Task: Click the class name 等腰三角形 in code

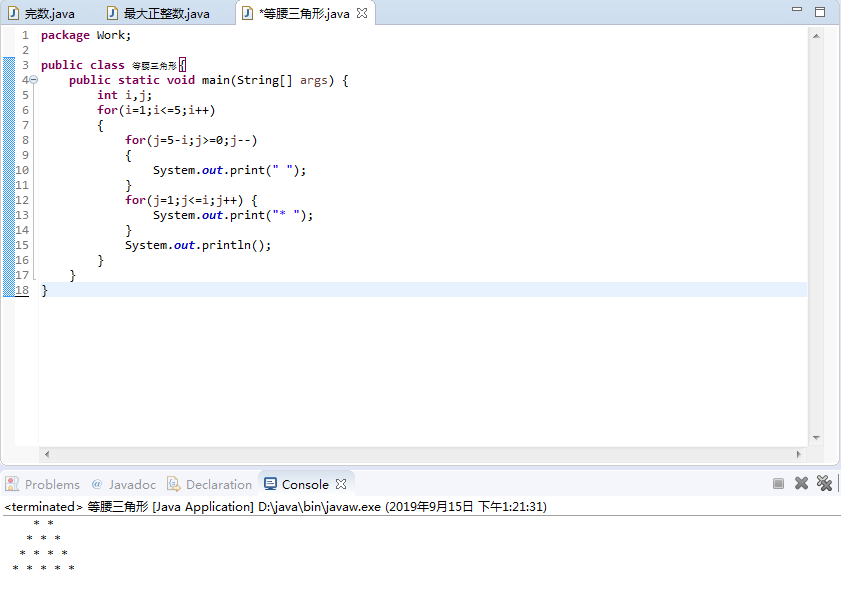Action: click(154, 66)
